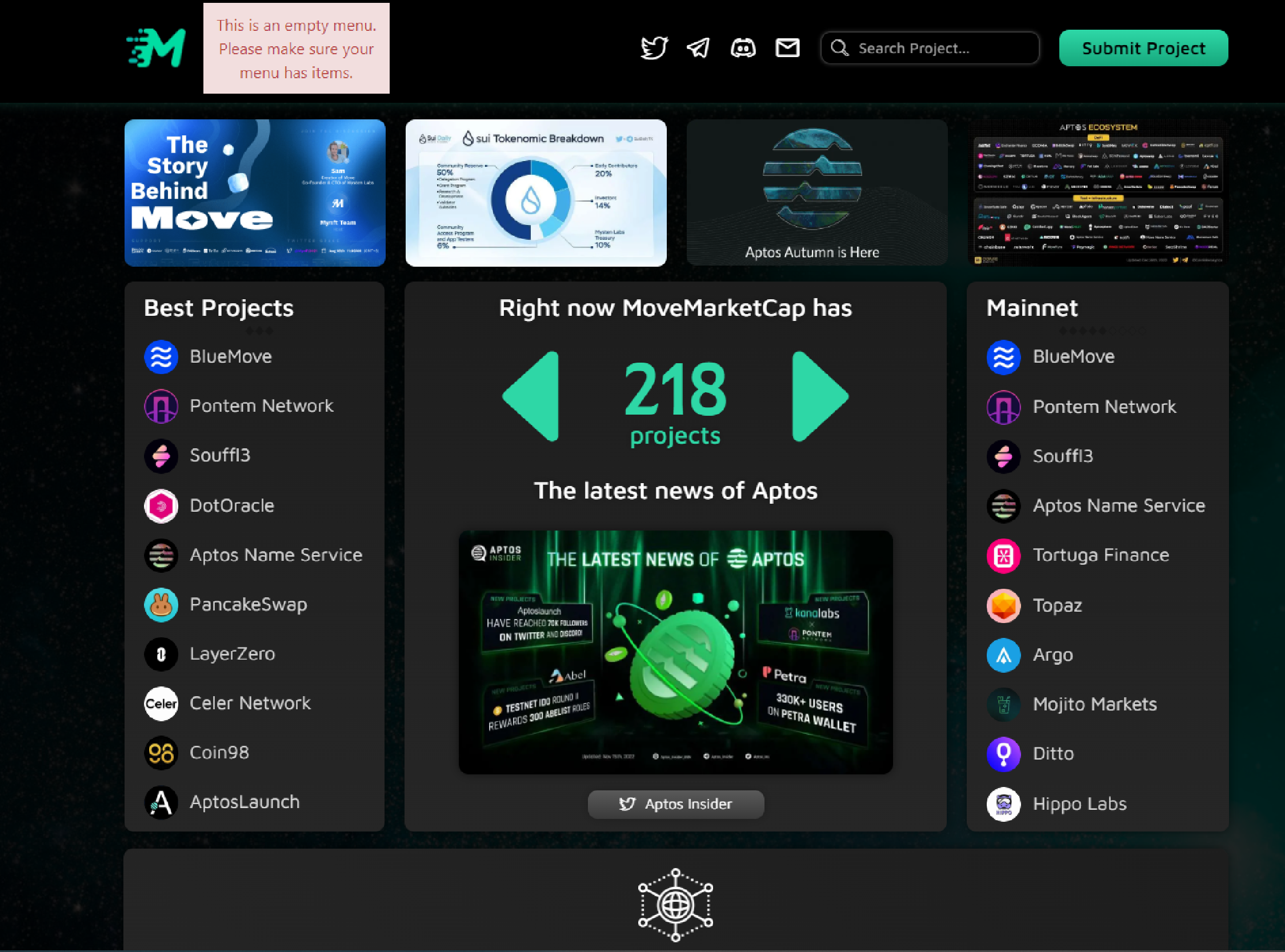The width and height of the screenshot is (1285, 952).
Task: Click BlueMove icon in Best Projects
Action: point(161,357)
